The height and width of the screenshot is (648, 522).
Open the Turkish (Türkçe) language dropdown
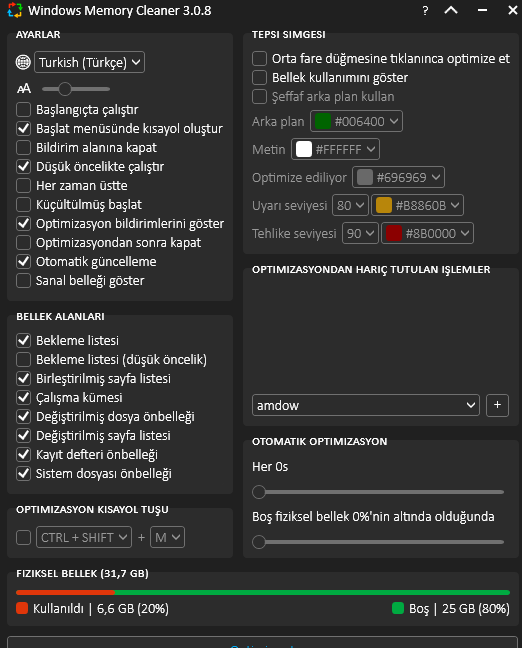89,62
